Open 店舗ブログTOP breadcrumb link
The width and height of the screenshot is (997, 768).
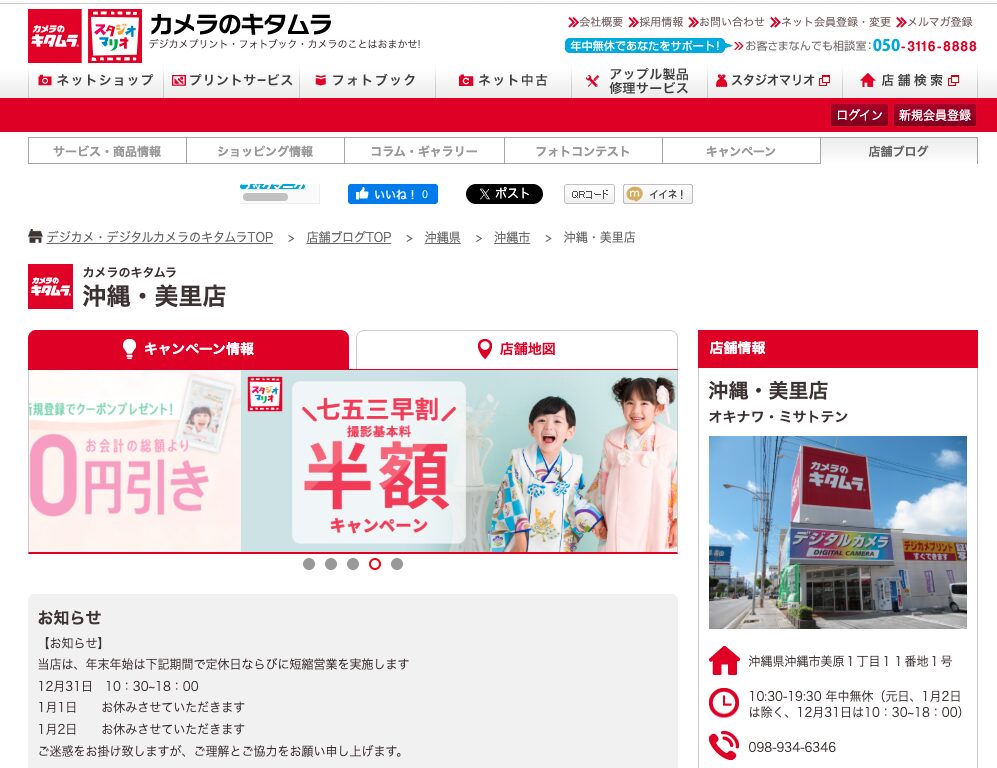[348, 237]
